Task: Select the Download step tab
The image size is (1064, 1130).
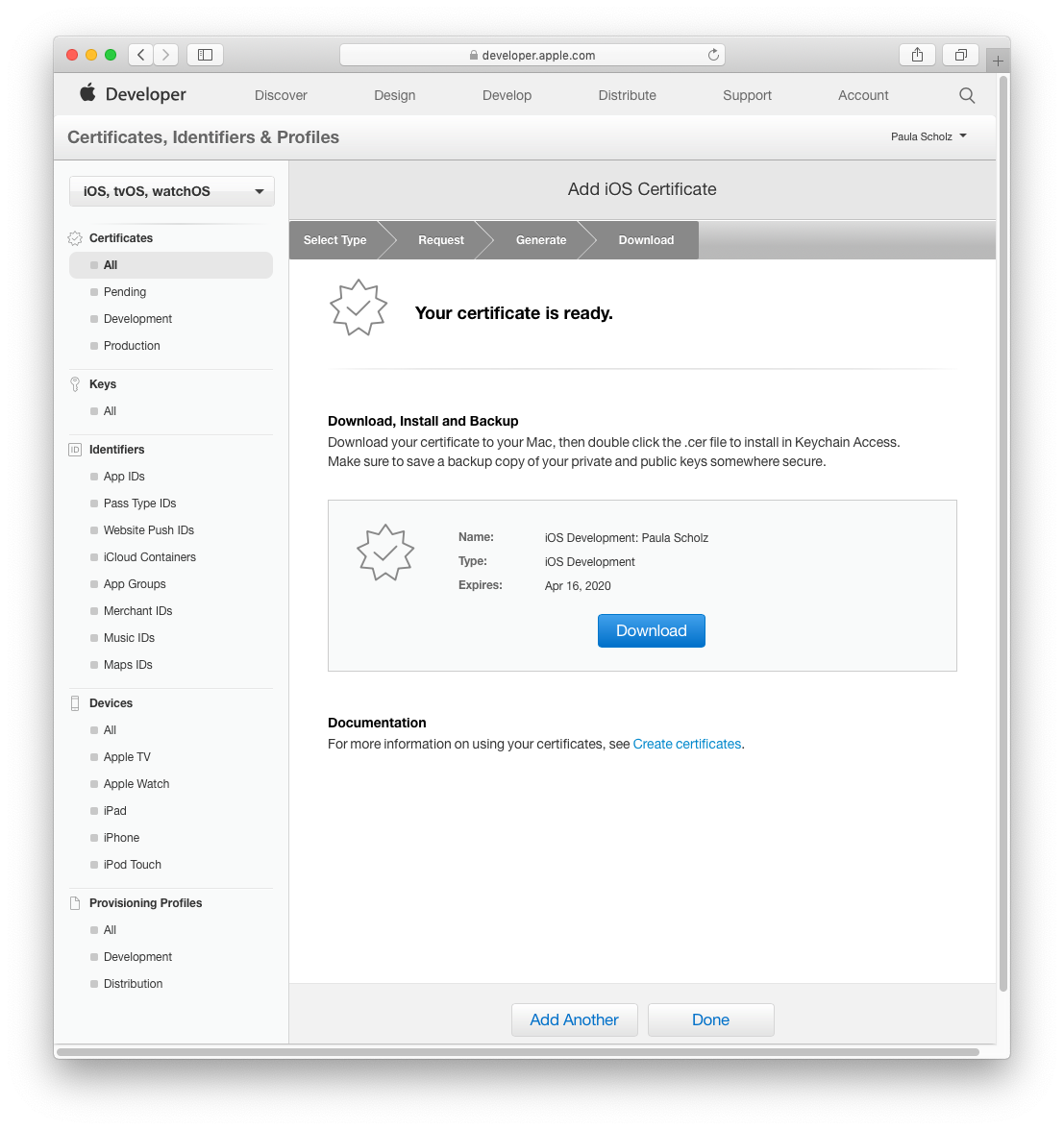Action: tap(646, 240)
